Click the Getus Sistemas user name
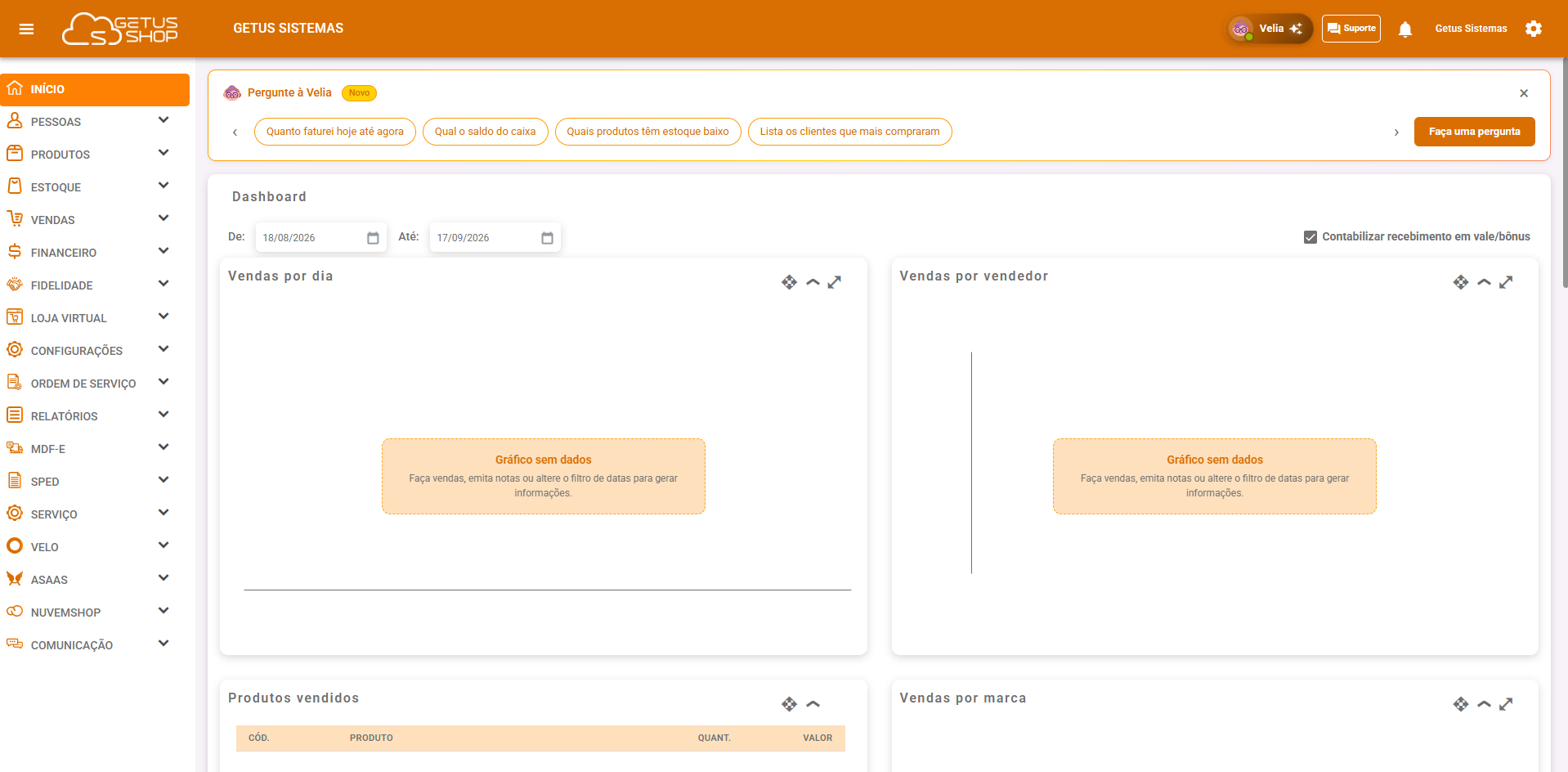Image resolution: width=1568 pixels, height=772 pixels. (1471, 29)
